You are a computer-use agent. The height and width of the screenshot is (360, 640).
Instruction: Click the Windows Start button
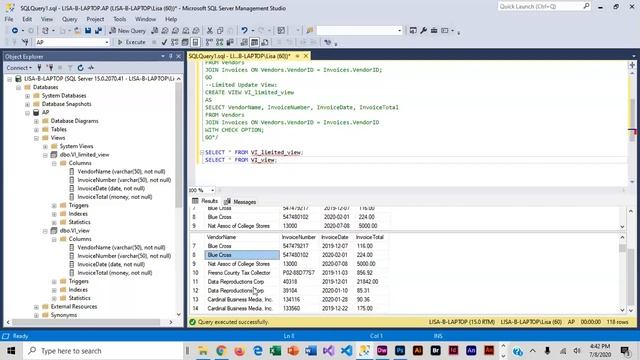pos(11,351)
